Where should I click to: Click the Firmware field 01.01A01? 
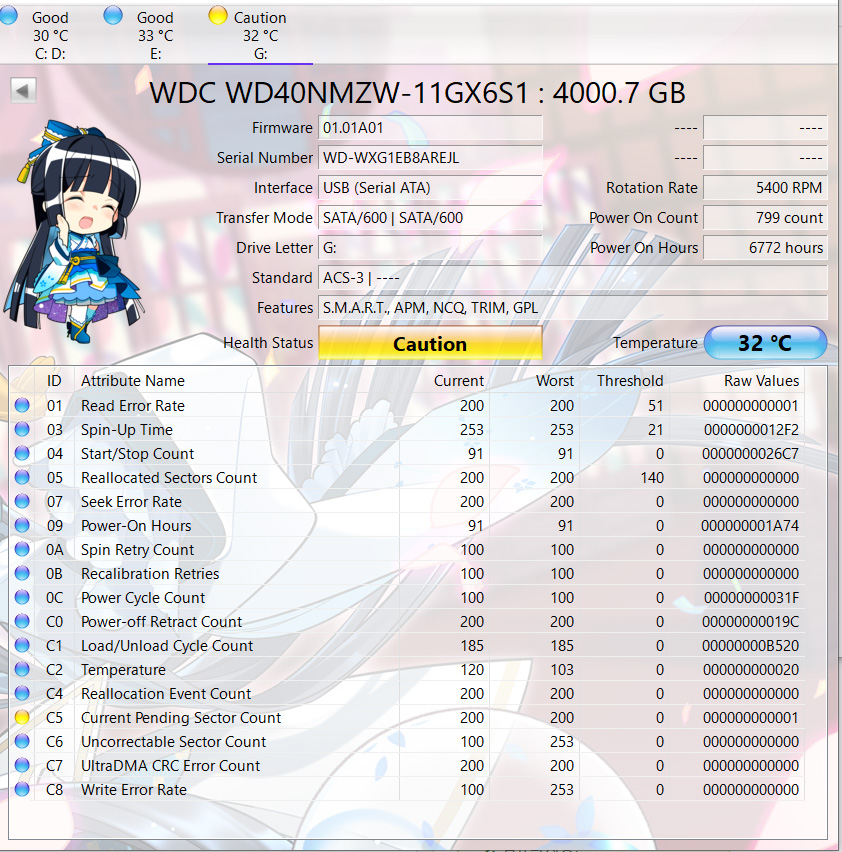pos(430,128)
